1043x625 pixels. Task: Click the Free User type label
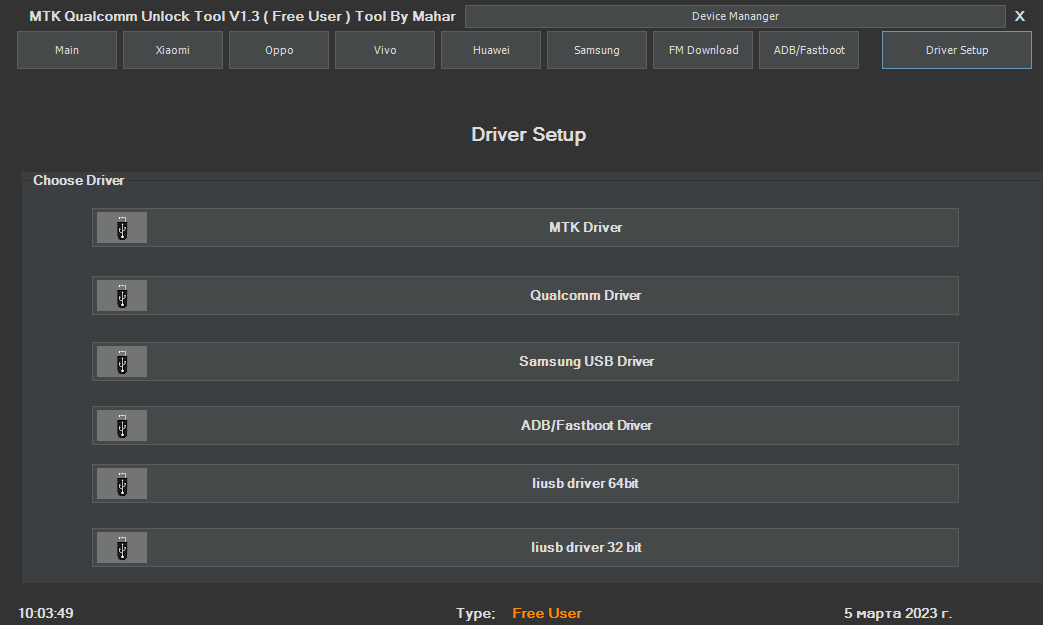coord(547,614)
